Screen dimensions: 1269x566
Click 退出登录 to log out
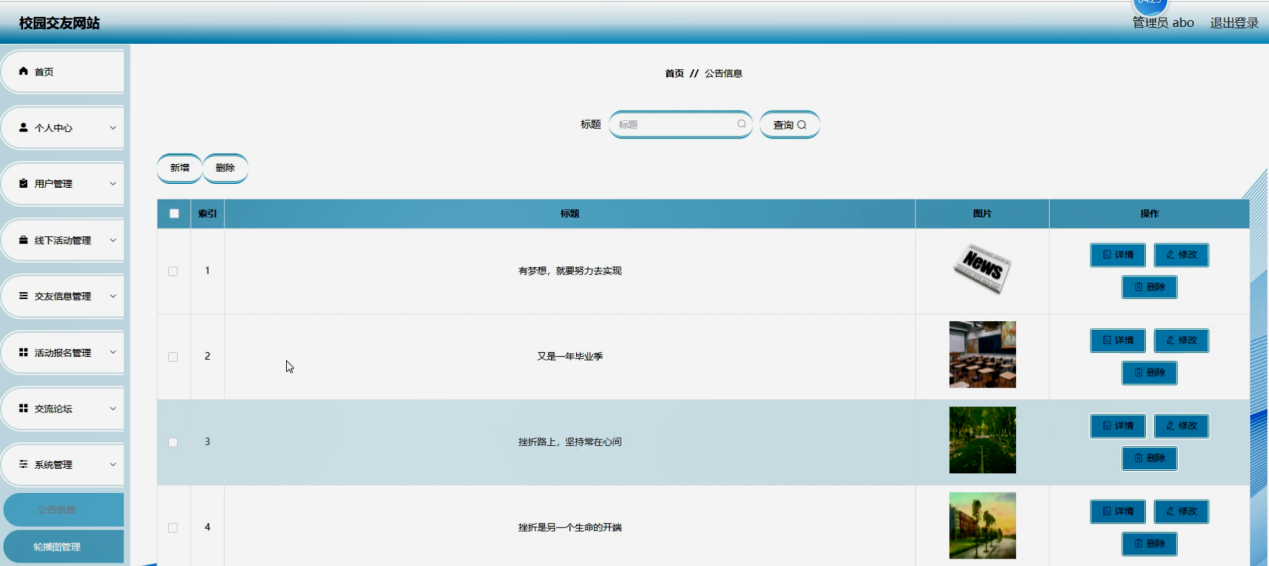[1234, 23]
